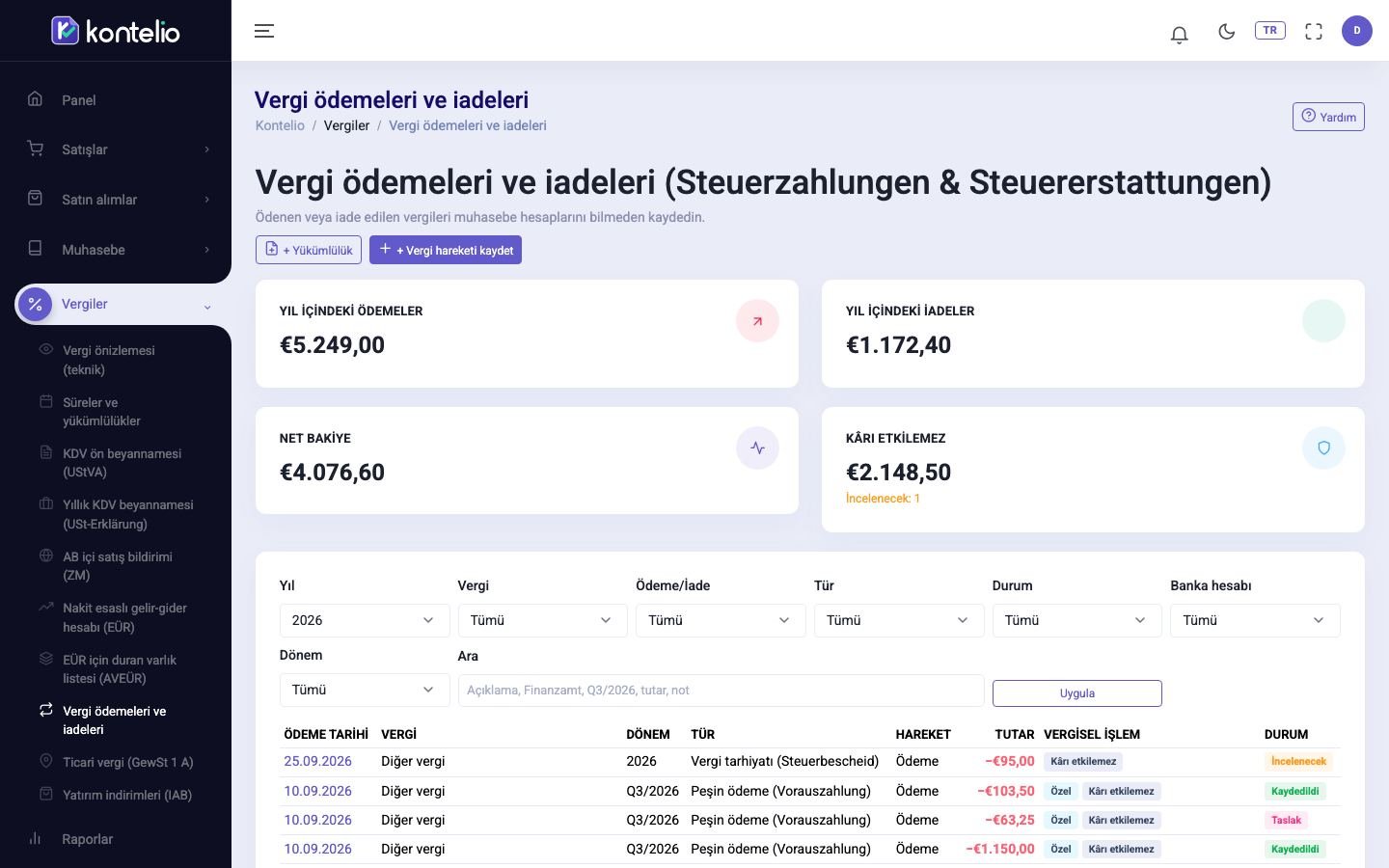Viewport: 1389px width, 868px height.
Task: Click the Vergiler percent icon
Action: [36, 304]
